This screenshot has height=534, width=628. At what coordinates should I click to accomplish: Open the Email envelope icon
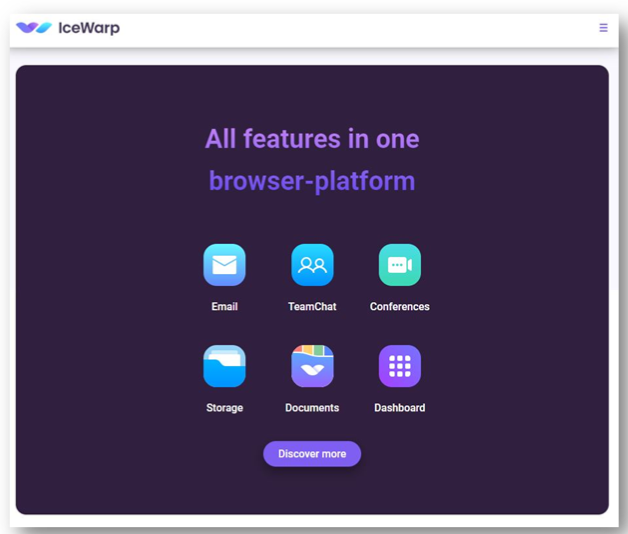pos(224,265)
